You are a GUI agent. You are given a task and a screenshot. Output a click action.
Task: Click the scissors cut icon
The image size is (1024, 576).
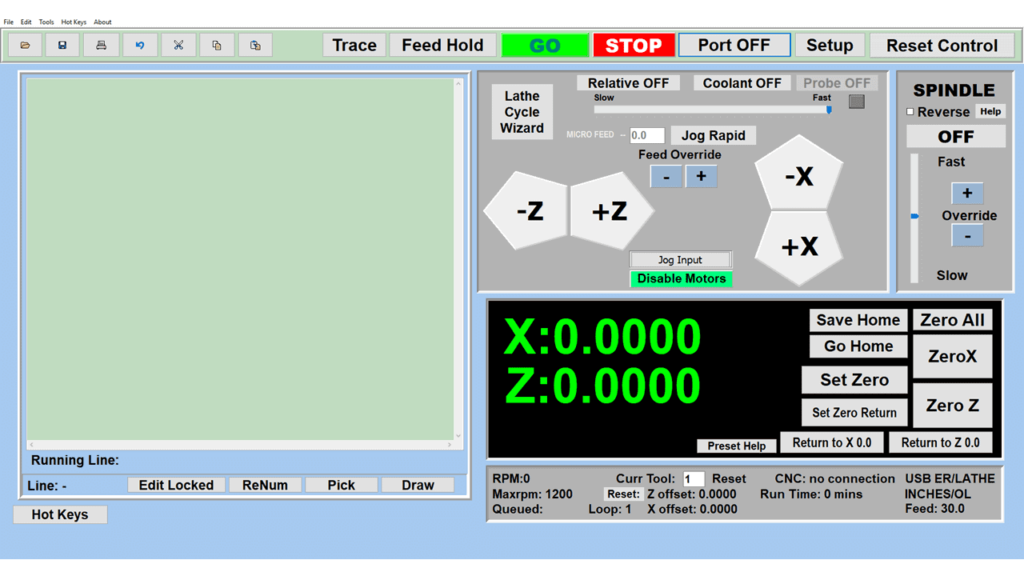coord(178,45)
